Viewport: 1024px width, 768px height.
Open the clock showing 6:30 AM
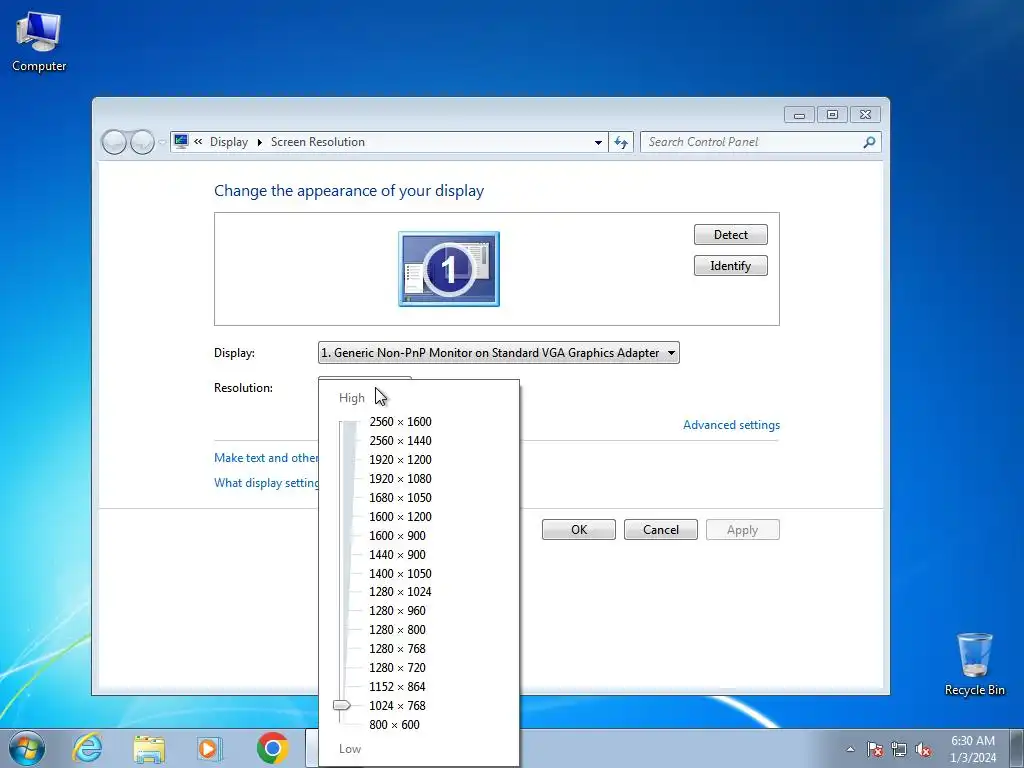tap(973, 749)
